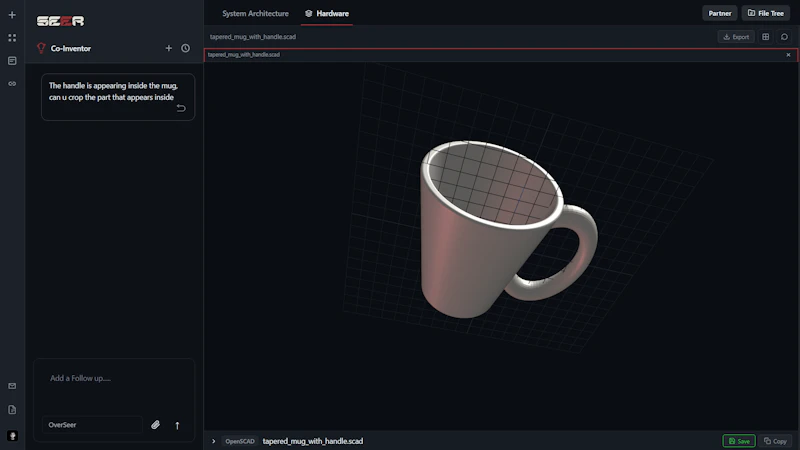The image size is (800, 450).
Task: Click the bottom bar filename tapered_mug_with_handle.scad
Action: pyautogui.click(x=313, y=441)
